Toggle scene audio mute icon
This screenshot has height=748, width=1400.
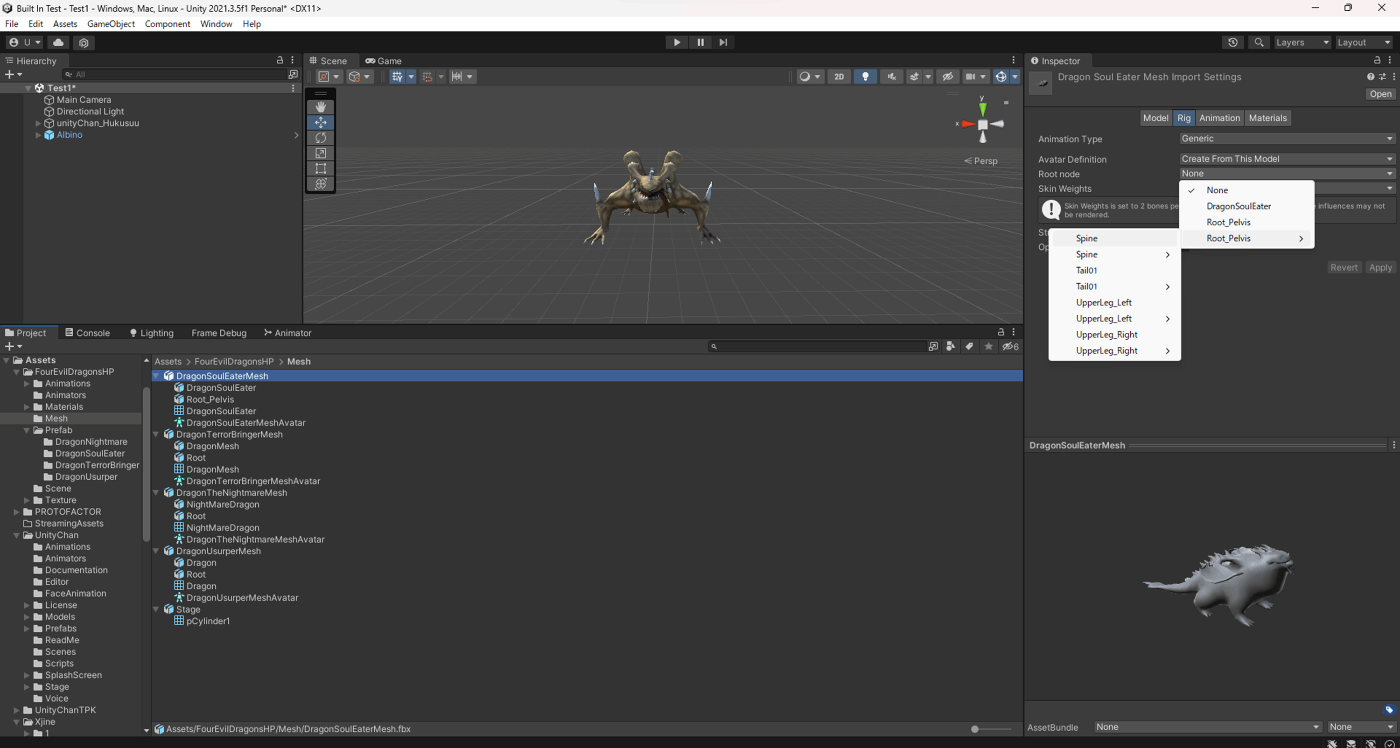(x=891, y=77)
